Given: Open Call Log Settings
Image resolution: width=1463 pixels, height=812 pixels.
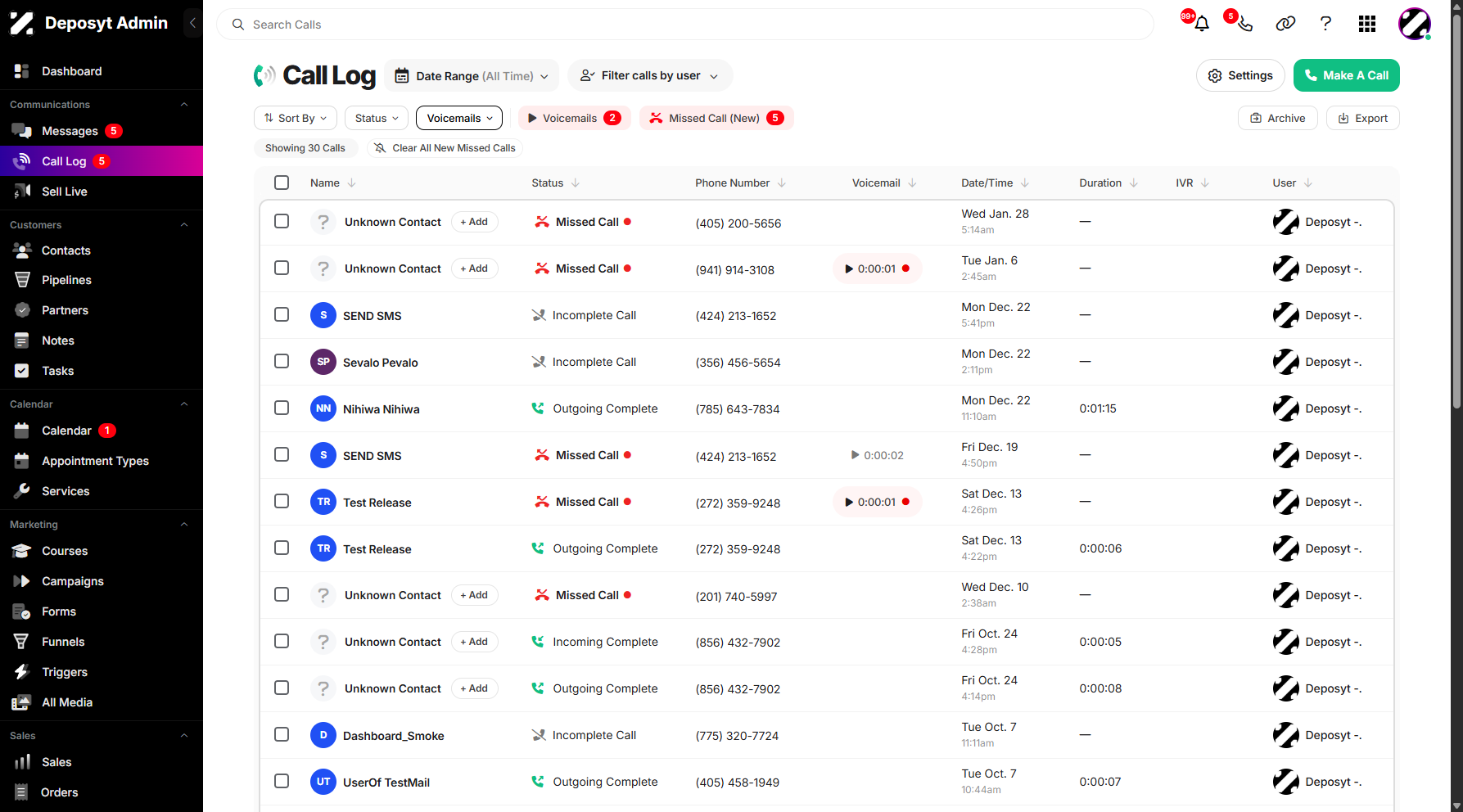Looking at the screenshot, I should [1240, 75].
